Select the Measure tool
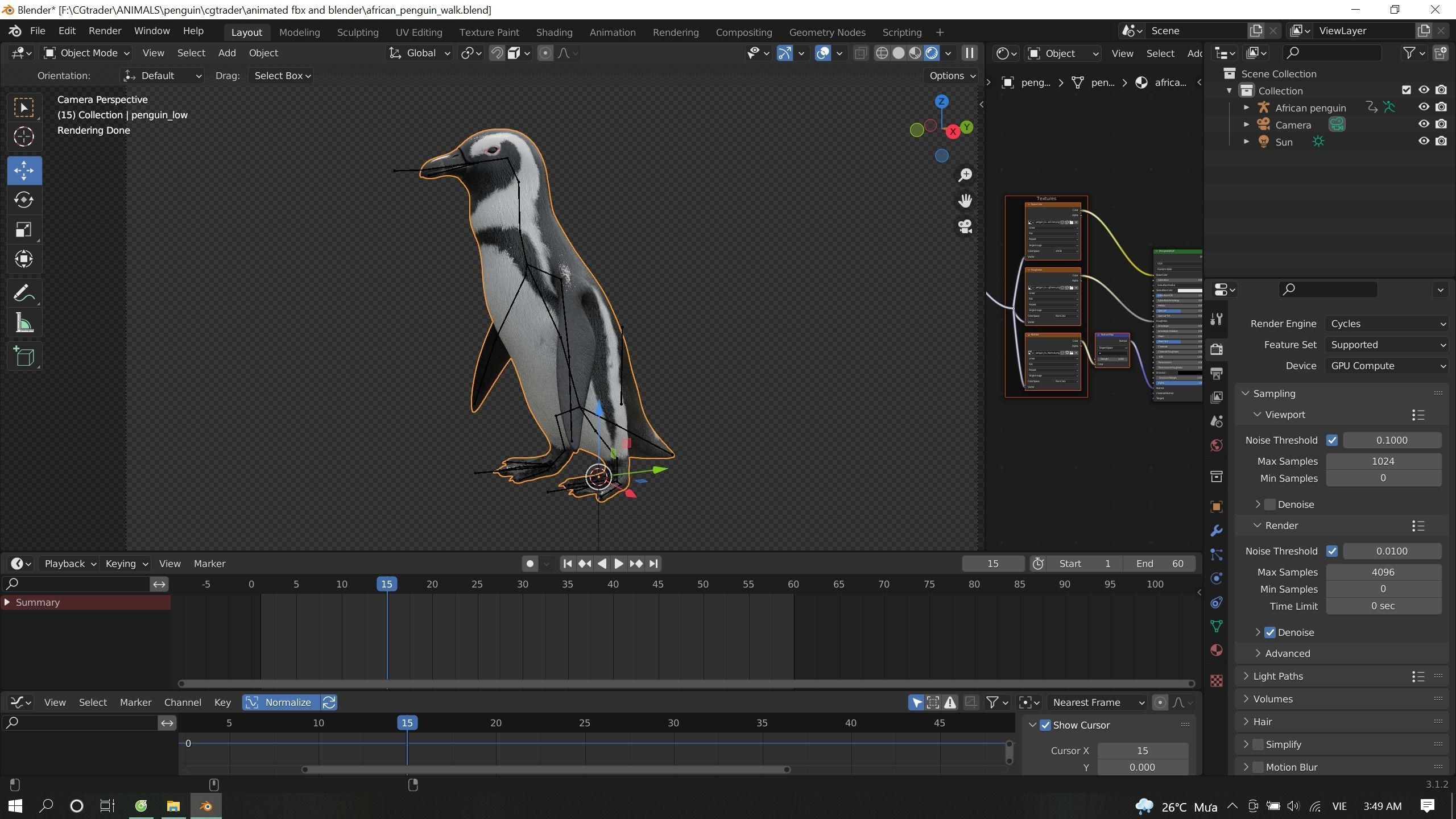 click(x=24, y=323)
